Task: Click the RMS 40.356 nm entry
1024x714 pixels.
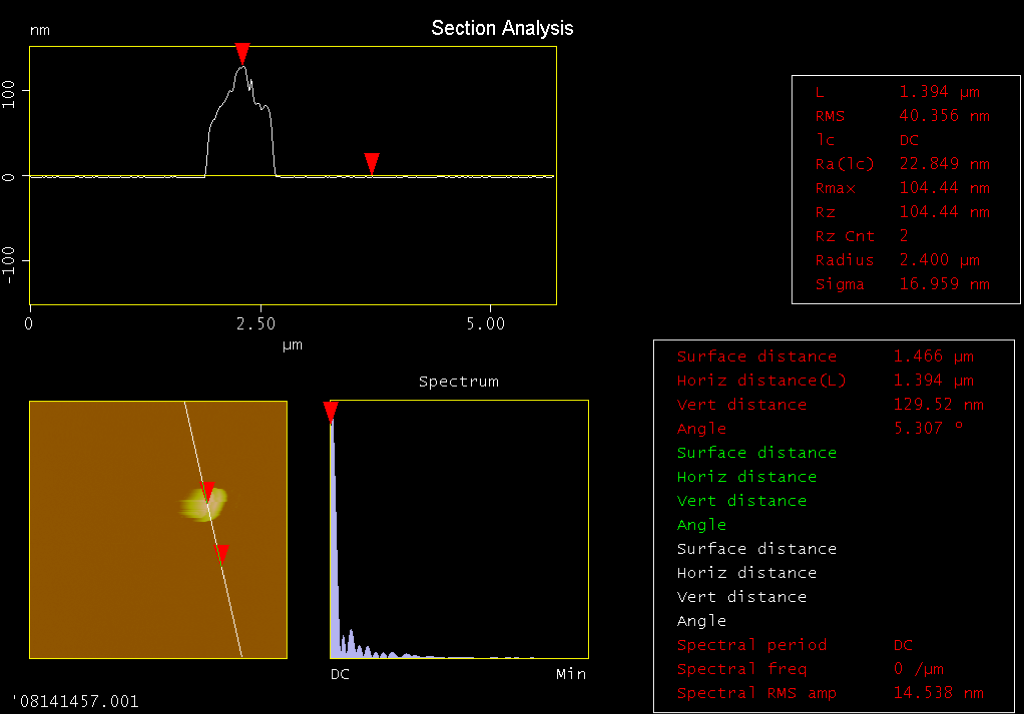Action: tap(903, 116)
